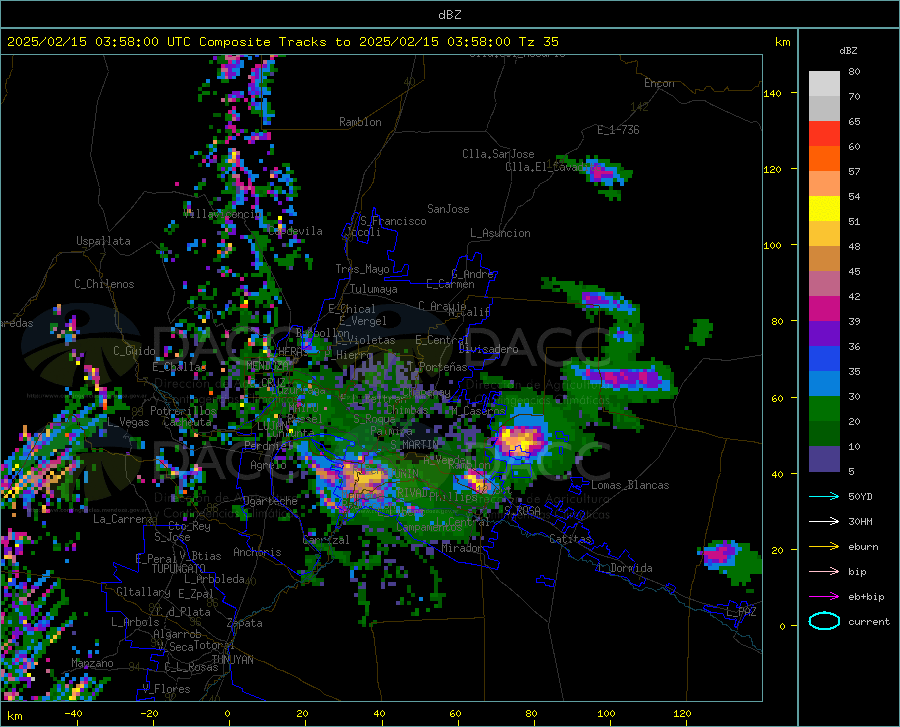The width and height of the screenshot is (900, 727).
Task: Click the Encon map label
Action: pyautogui.click(x=659, y=83)
